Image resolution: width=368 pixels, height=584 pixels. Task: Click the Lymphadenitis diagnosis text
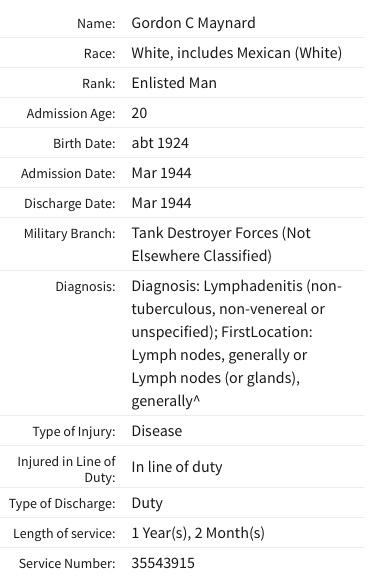coord(237,343)
